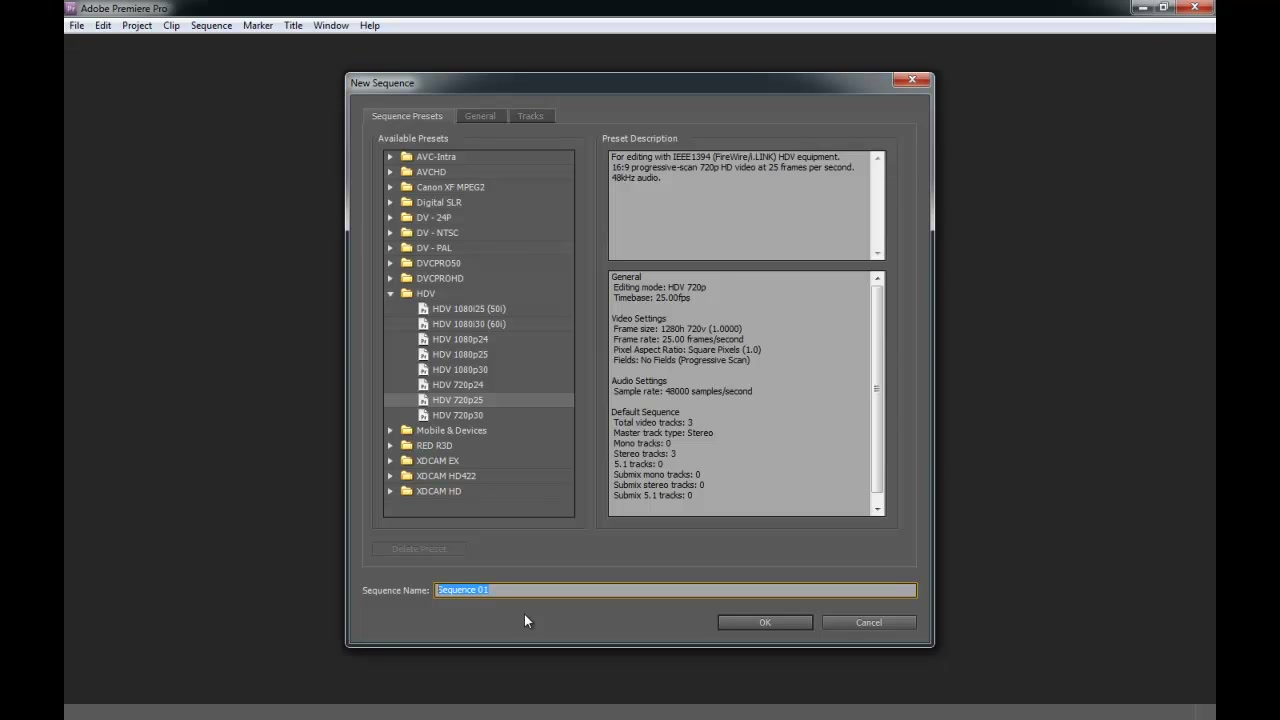The height and width of the screenshot is (720, 1280).
Task: Expand the Digital SLR preset folder
Action: 391,202
